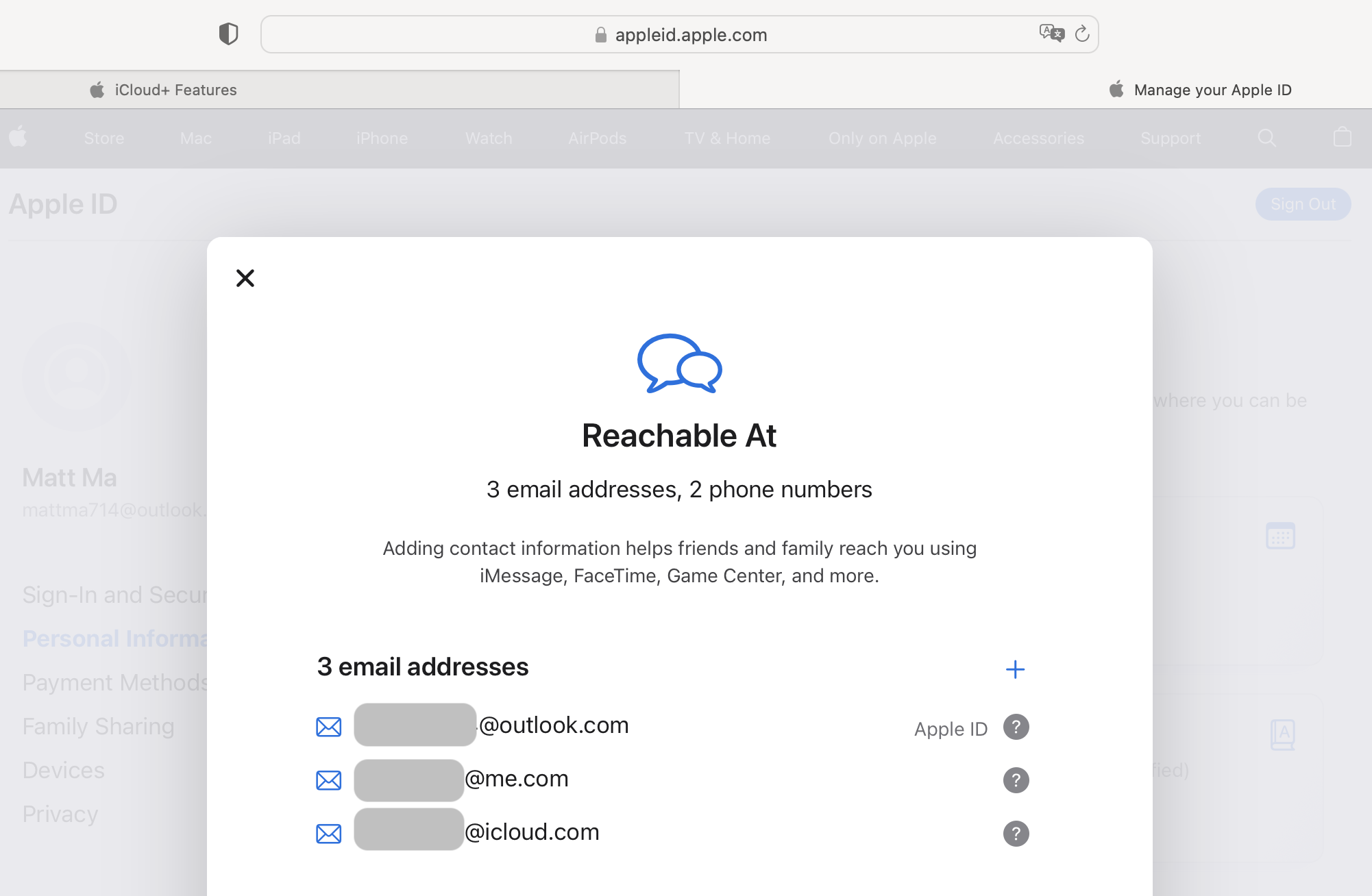Open Family Sharing in the sidebar
Viewport: 1372px width, 896px height.
pos(98,726)
